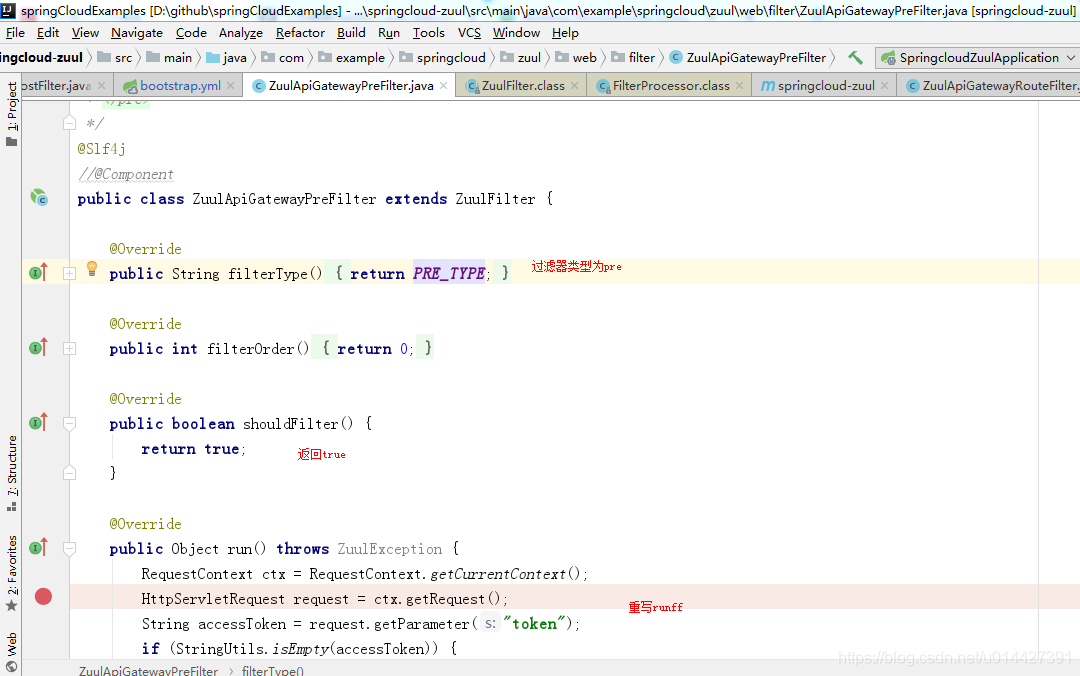The height and width of the screenshot is (676, 1080).
Task: Close the FilterProcessor.class tab
Action: [739, 85]
